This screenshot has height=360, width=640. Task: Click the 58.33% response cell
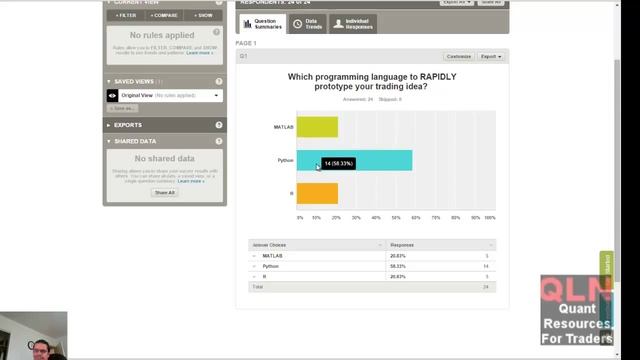398,266
